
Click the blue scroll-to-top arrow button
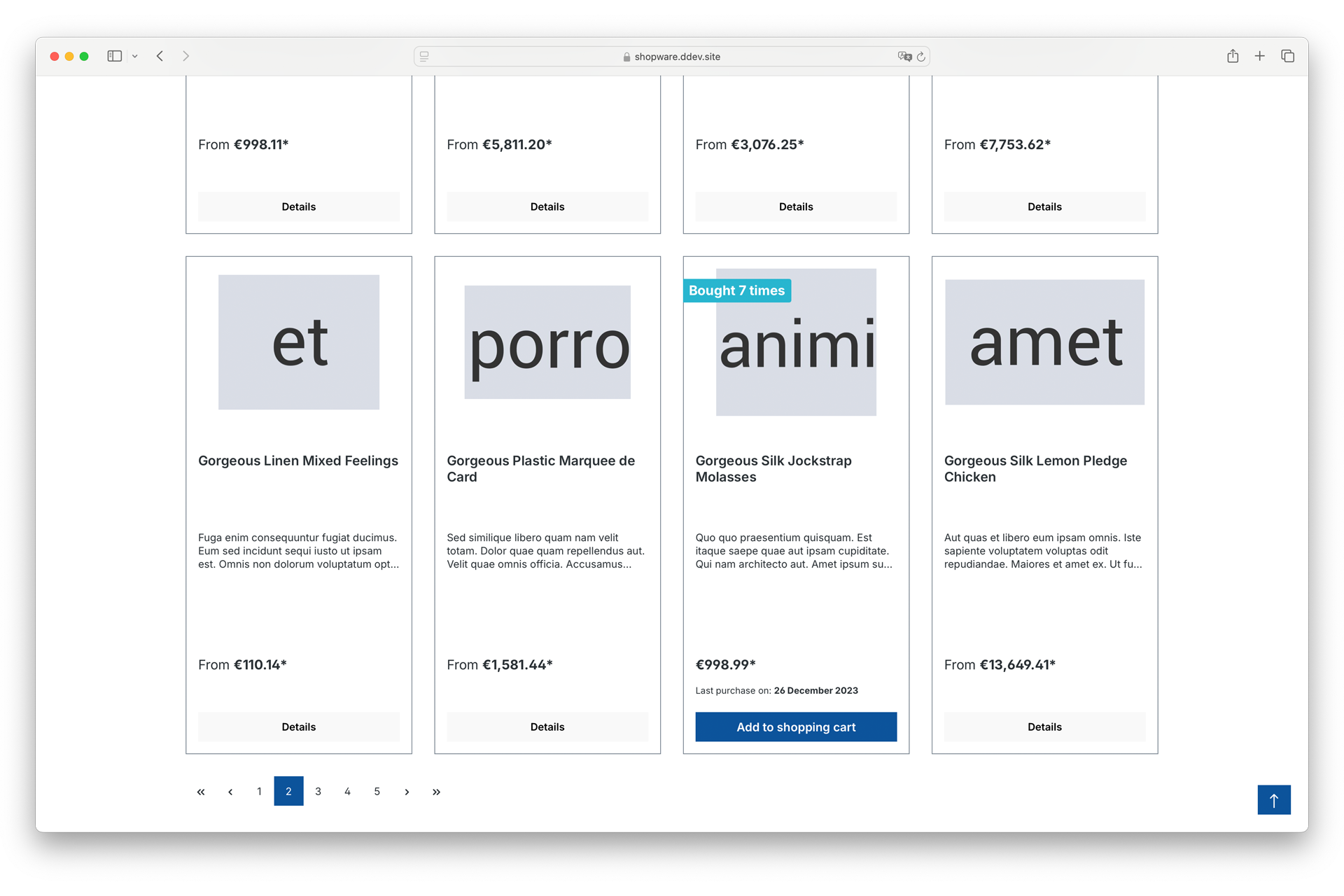pos(1274,800)
